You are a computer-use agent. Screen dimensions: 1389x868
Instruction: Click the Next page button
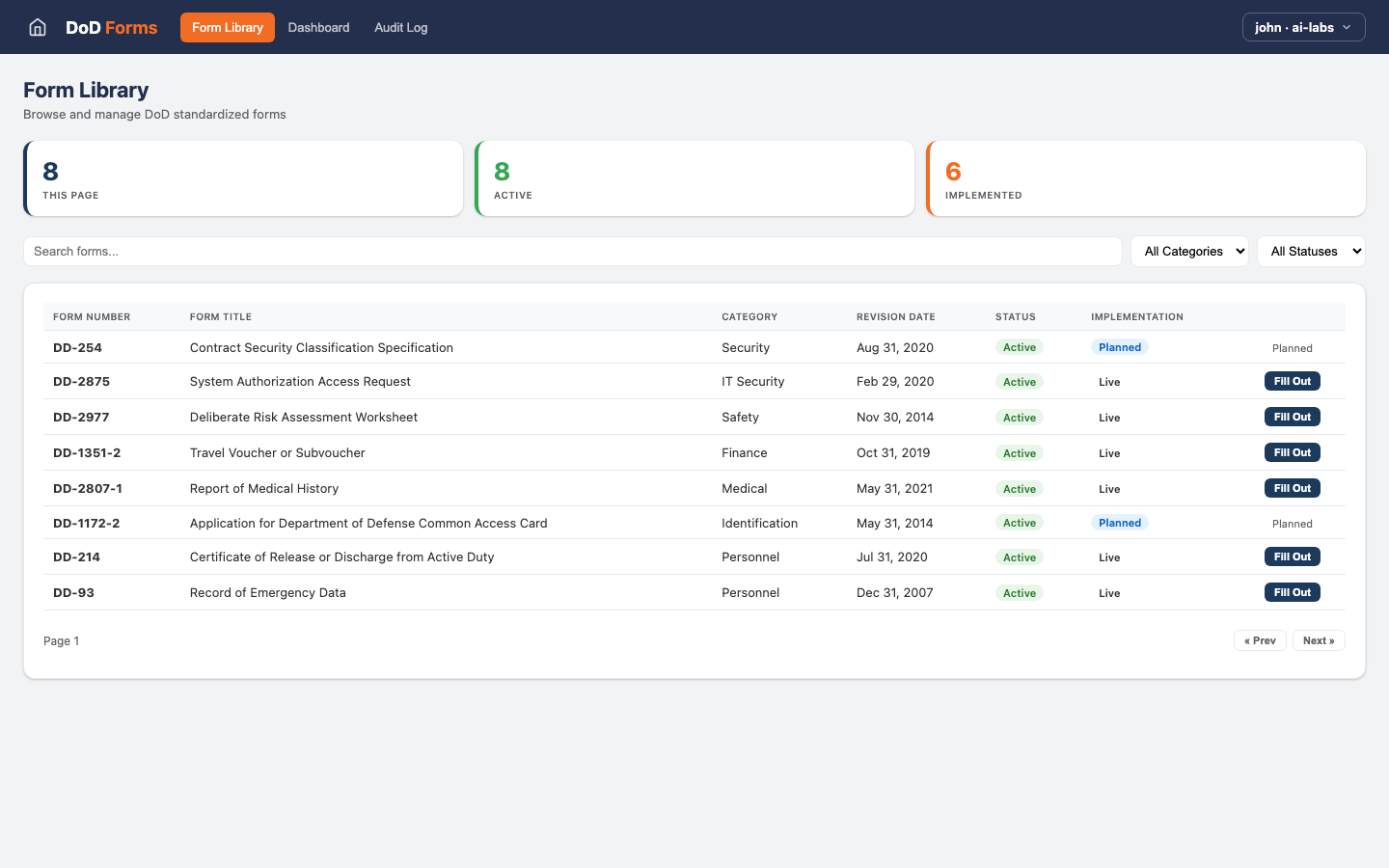(1319, 639)
